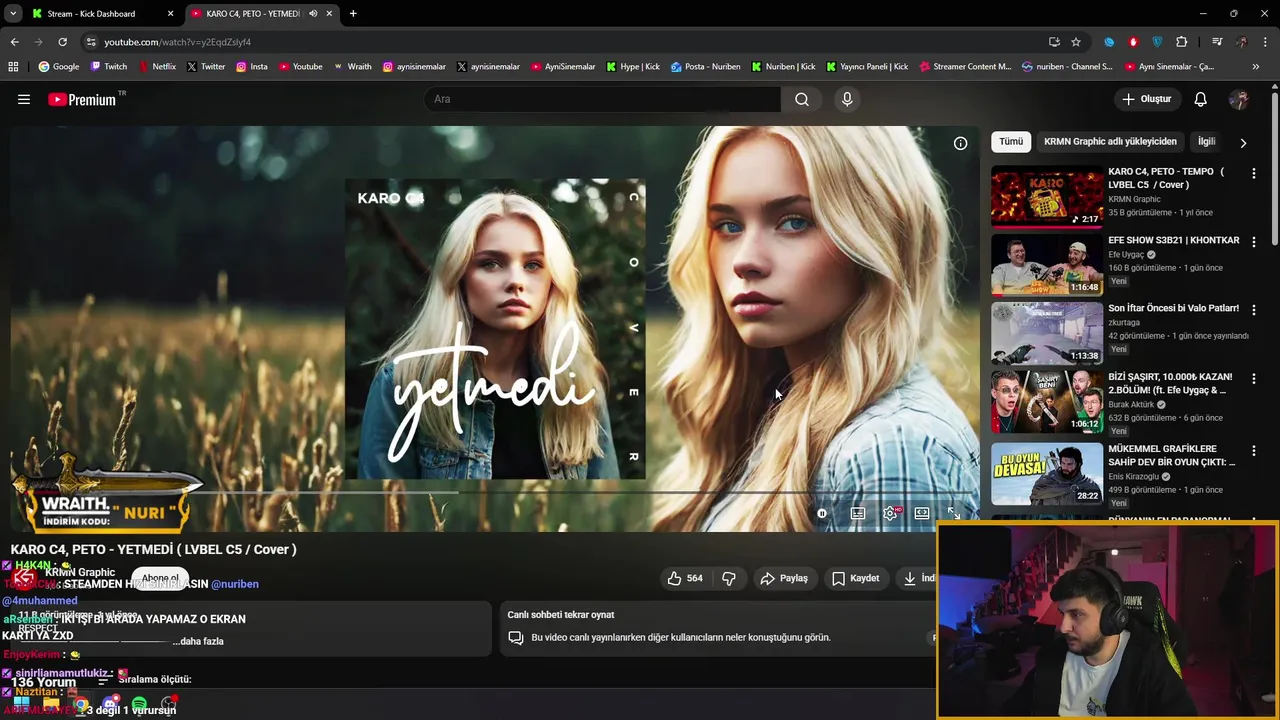
Task: Show more filter chips with arrow
Action: click(x=1243, y=142)
